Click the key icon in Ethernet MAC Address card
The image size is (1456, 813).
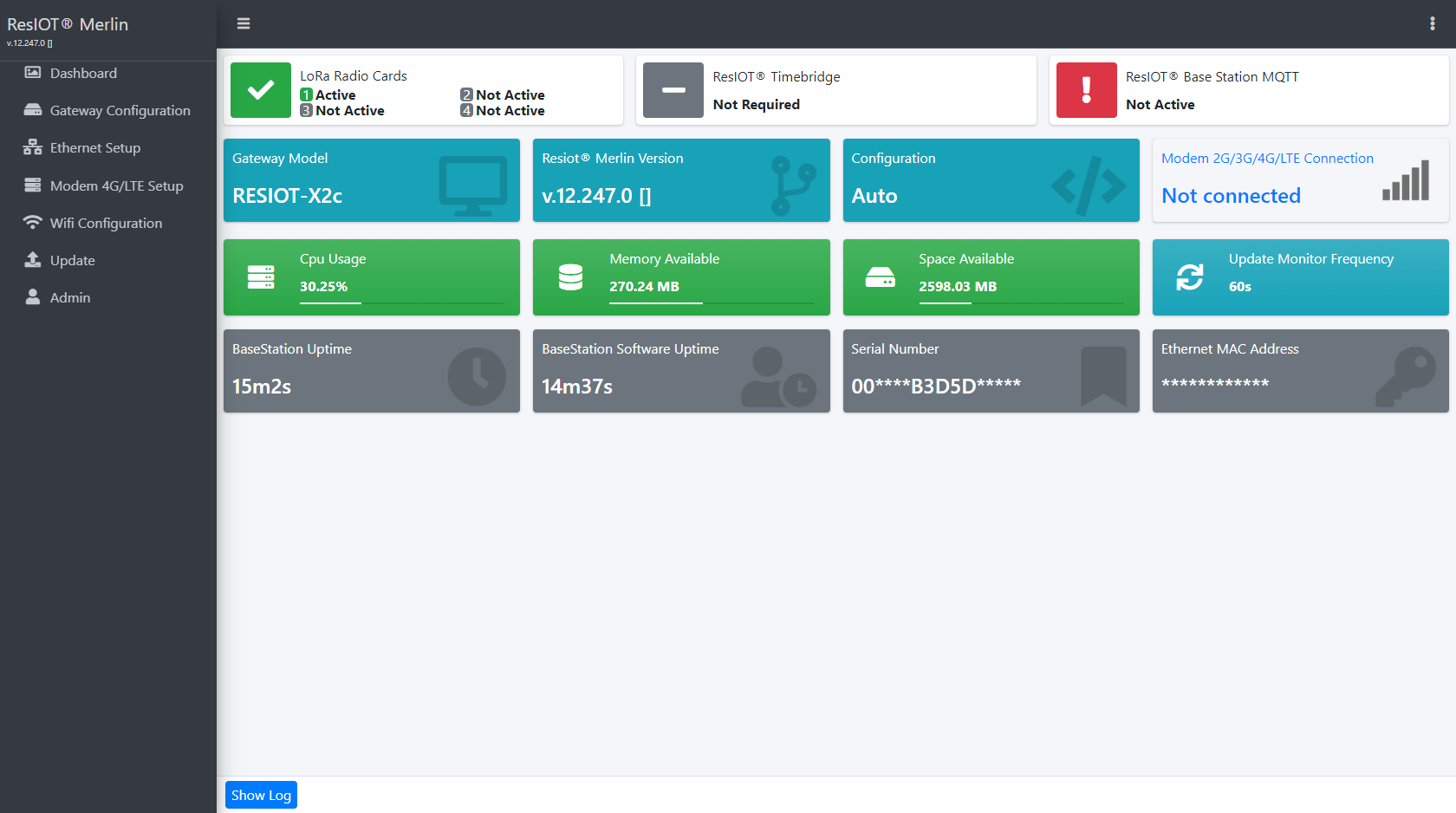pyautogui.click(x=1406, y=377)
